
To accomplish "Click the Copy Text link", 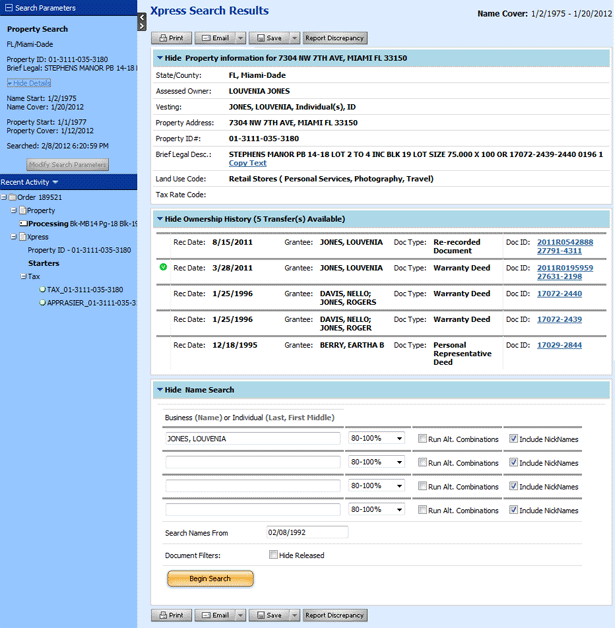I will click(x=247, y=162).
